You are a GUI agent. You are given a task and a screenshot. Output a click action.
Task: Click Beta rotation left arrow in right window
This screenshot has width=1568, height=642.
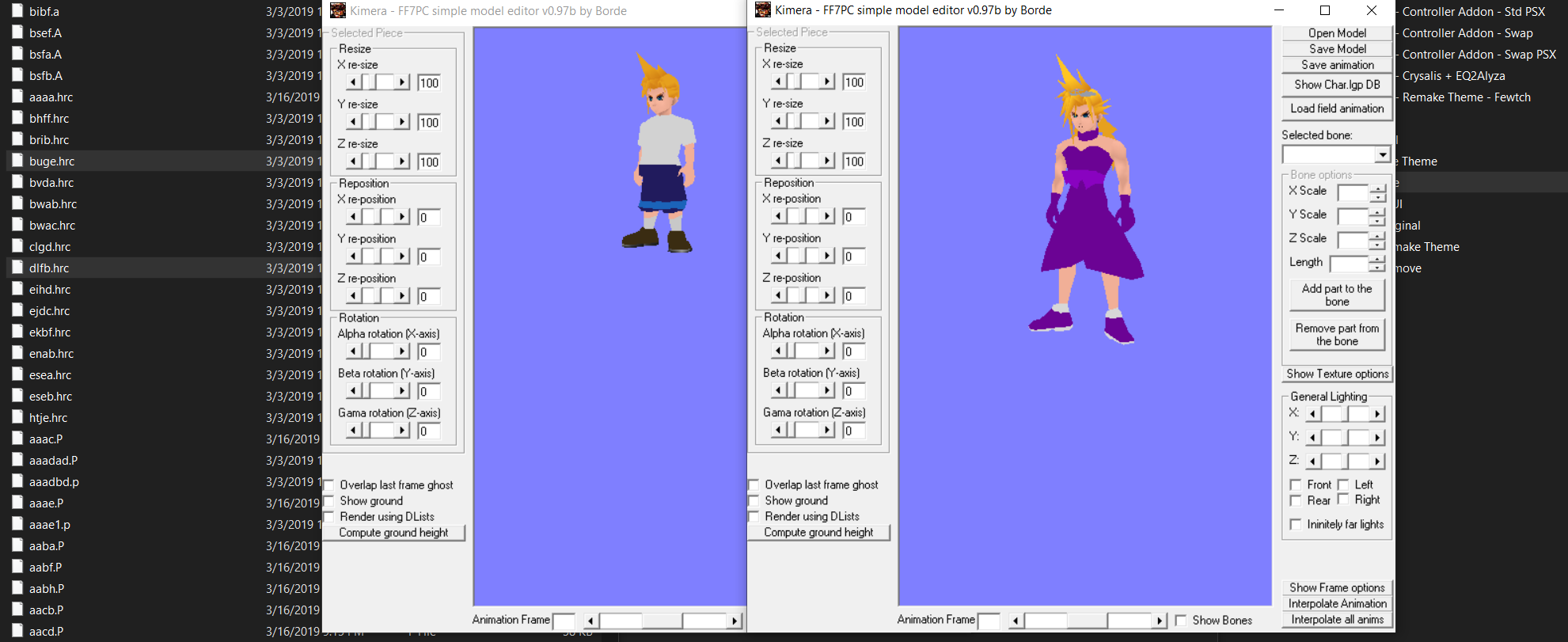click(x=779, y=390)
